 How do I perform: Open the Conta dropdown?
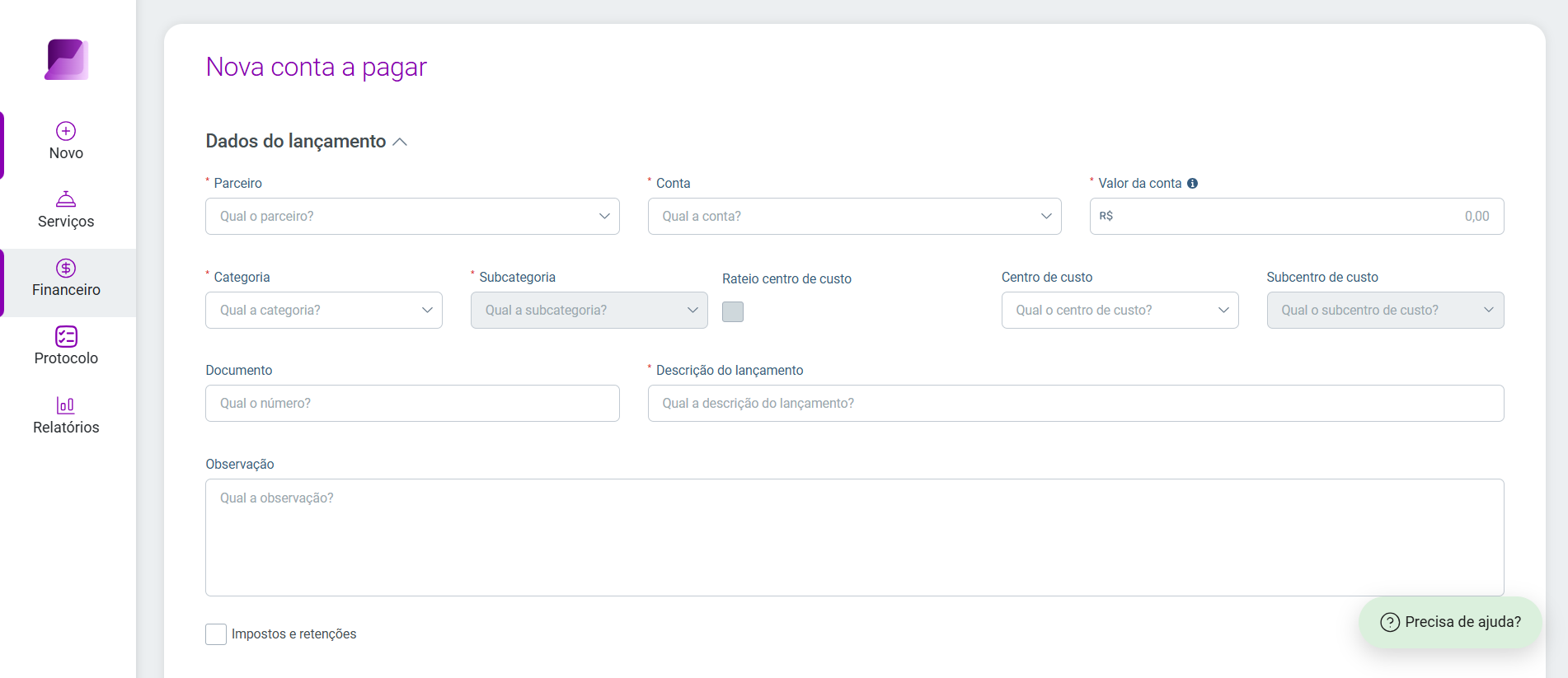pos(854,216)
